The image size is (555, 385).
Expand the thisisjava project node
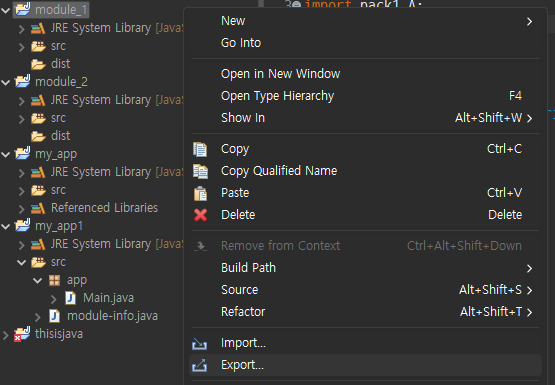tap(5, 335)
